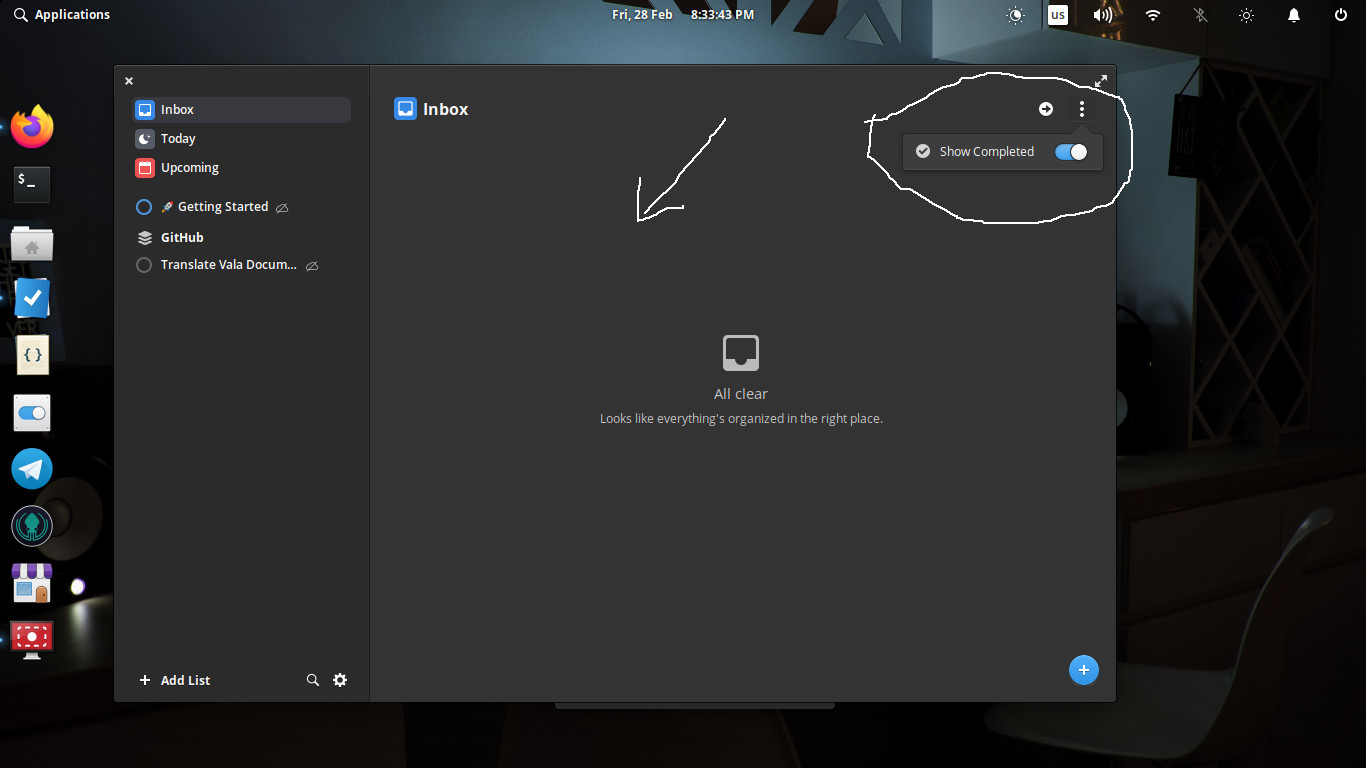Click the Today moon icon

144,139
